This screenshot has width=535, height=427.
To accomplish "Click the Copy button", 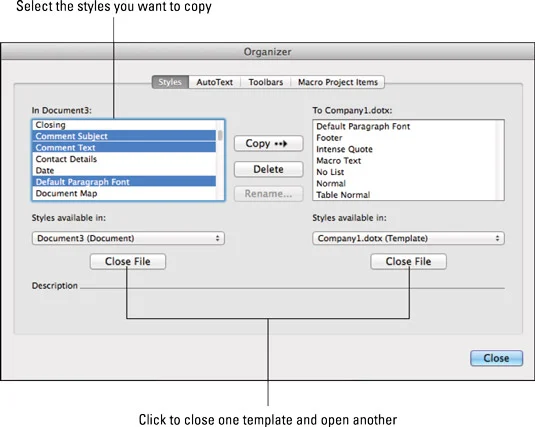I will (x=269, y=143).
